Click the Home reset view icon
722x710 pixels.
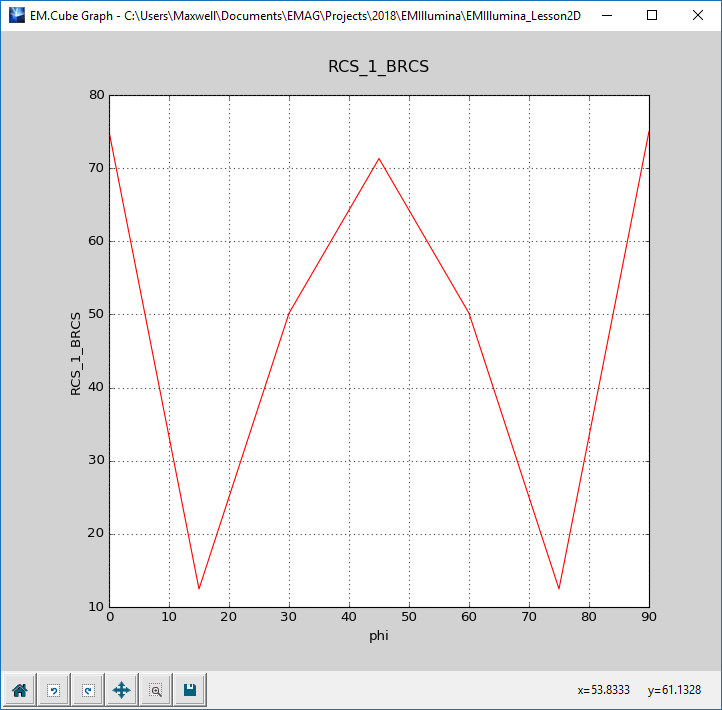click(x=19, y=690)
